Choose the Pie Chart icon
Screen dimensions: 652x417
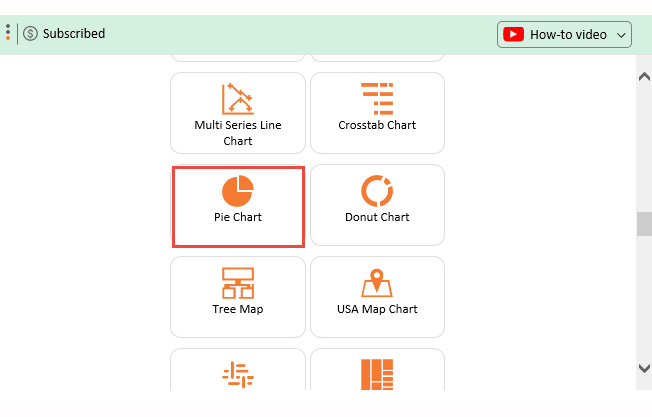point(237,189)
